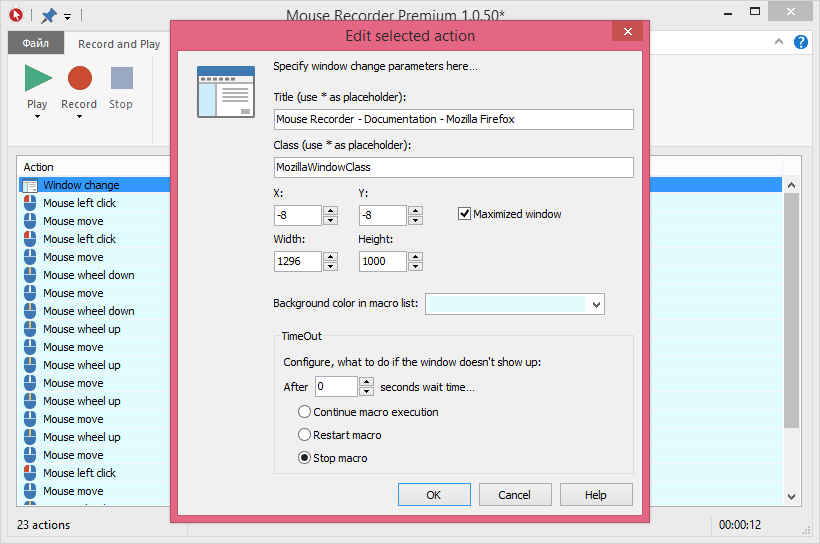Click the pin icon in title bar

(x=48, y=16)
